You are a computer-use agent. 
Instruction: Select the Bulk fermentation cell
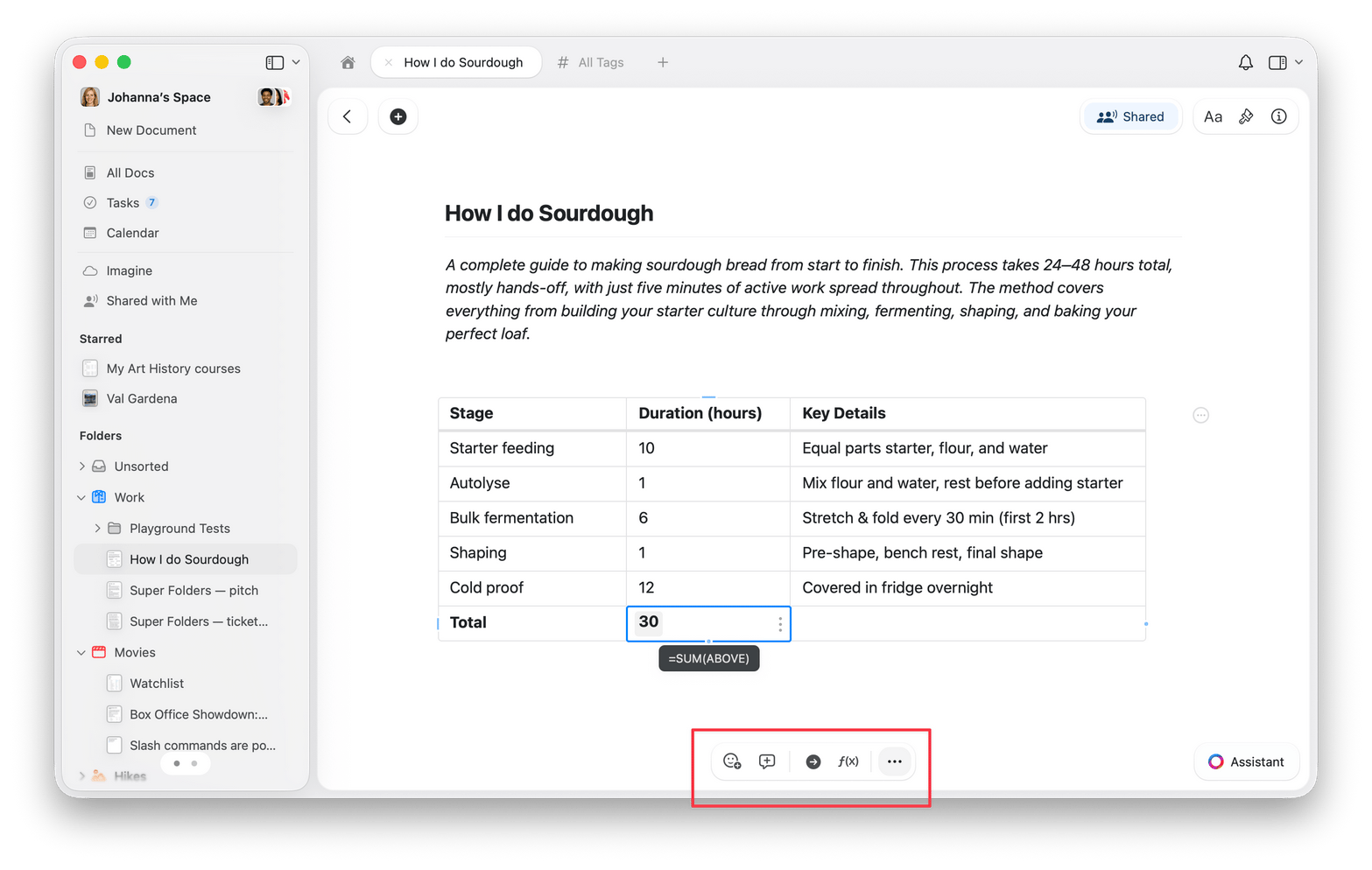pyautogui.click(x=532, y=518)
